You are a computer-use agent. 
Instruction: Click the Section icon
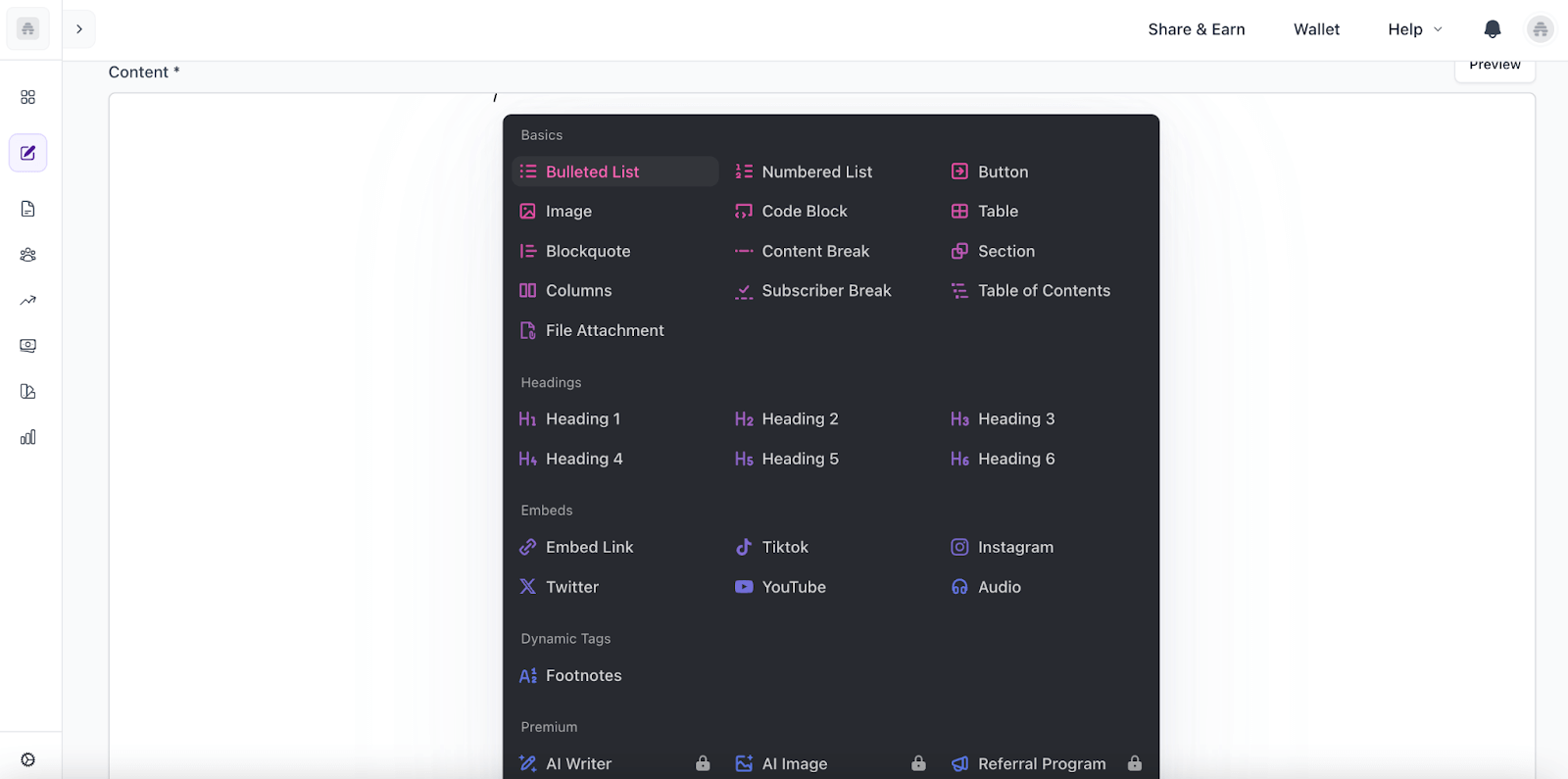coord(959,251)
